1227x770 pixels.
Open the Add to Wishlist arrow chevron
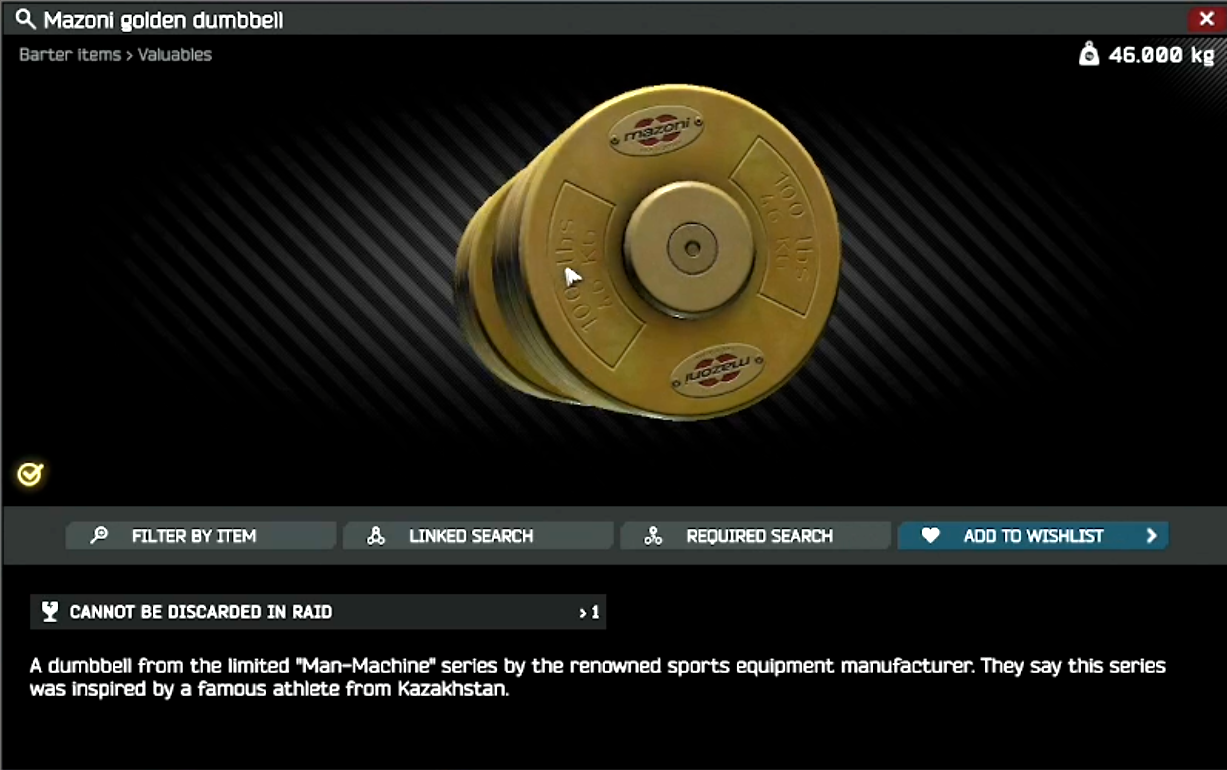coord(1151,536)
